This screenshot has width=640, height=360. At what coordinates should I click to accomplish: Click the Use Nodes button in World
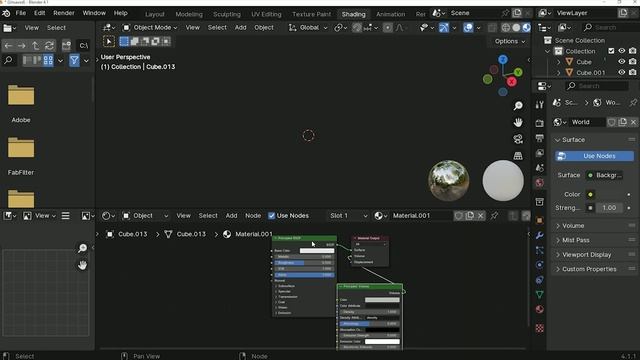coord(594,156)
